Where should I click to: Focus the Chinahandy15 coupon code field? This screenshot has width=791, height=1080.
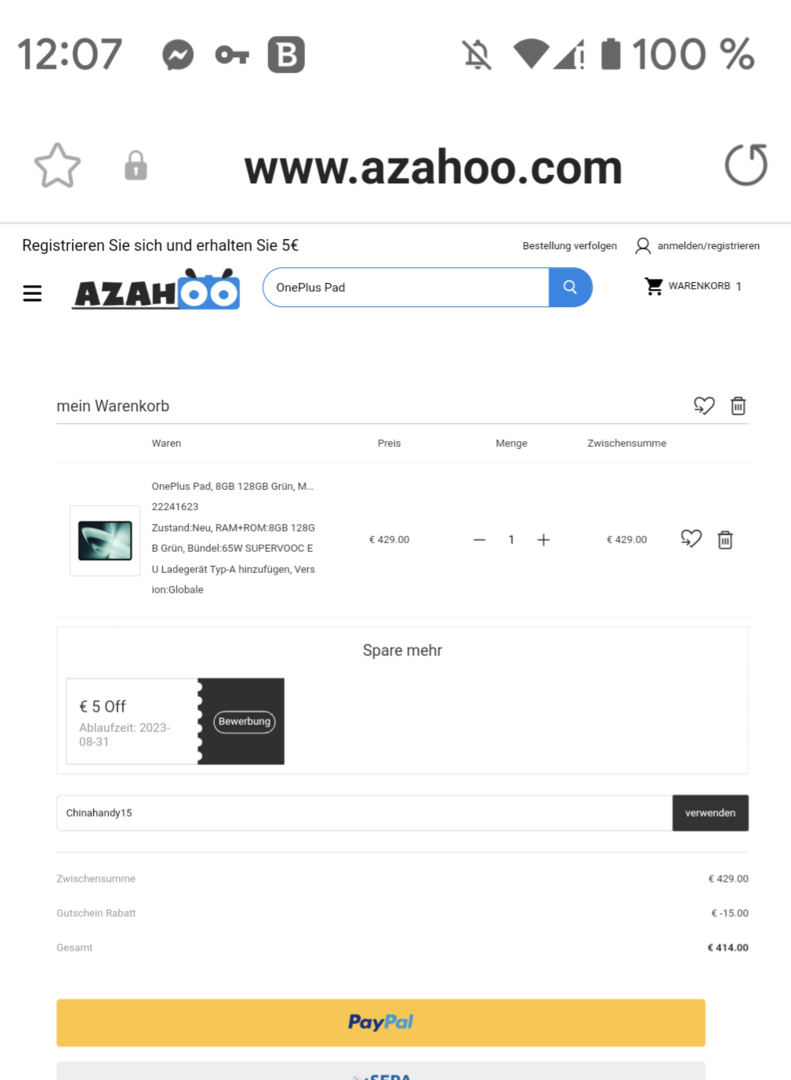tap(364, 813)
